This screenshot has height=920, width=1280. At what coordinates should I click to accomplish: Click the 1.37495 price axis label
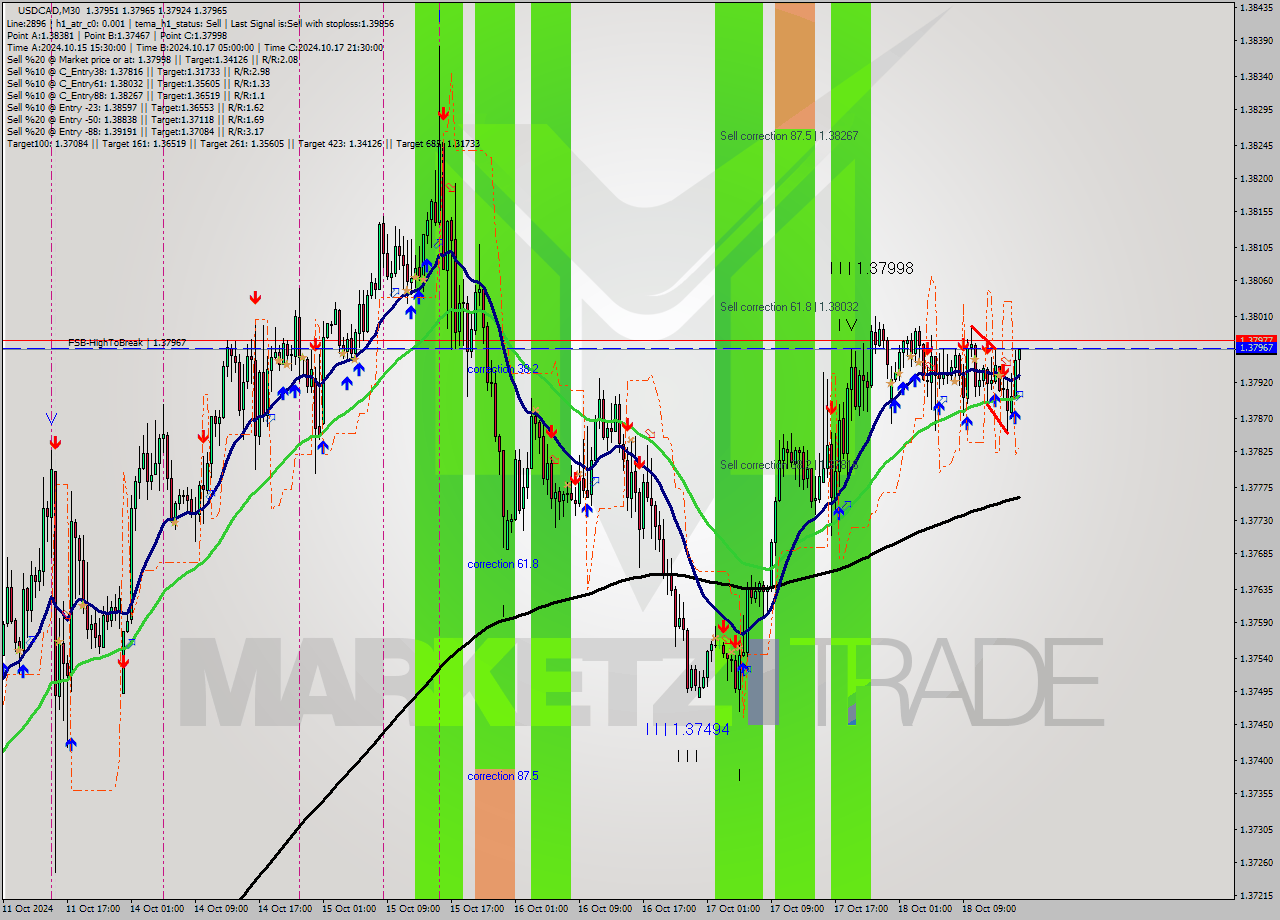(1255, 691)
